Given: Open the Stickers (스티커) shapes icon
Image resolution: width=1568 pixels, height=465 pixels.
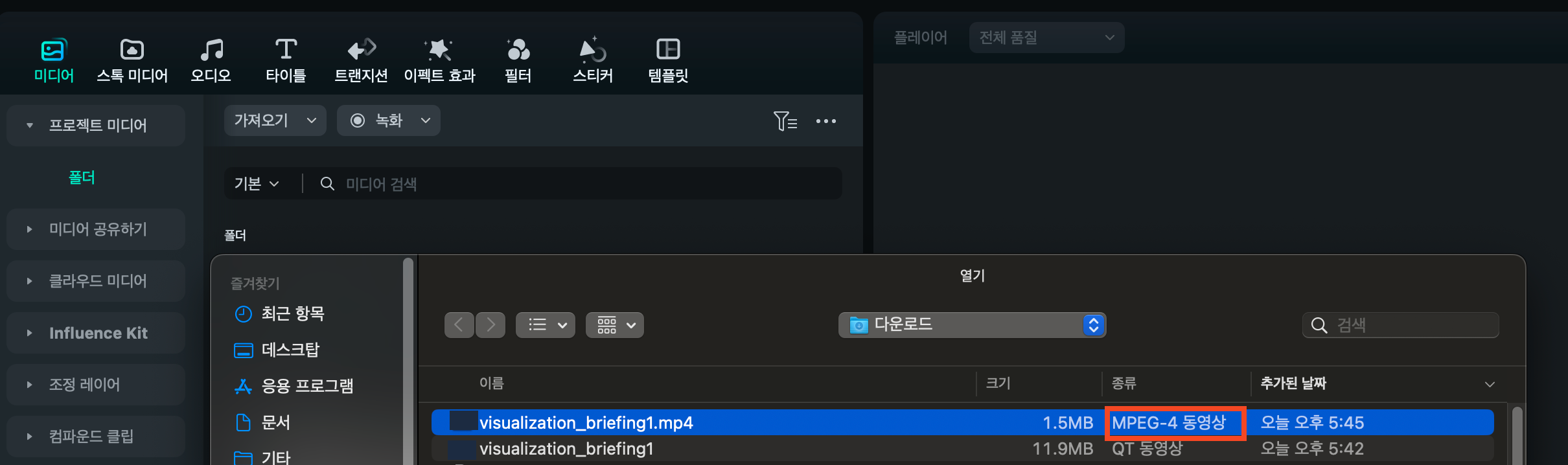Looking at the screenshot, I should 592,49.
